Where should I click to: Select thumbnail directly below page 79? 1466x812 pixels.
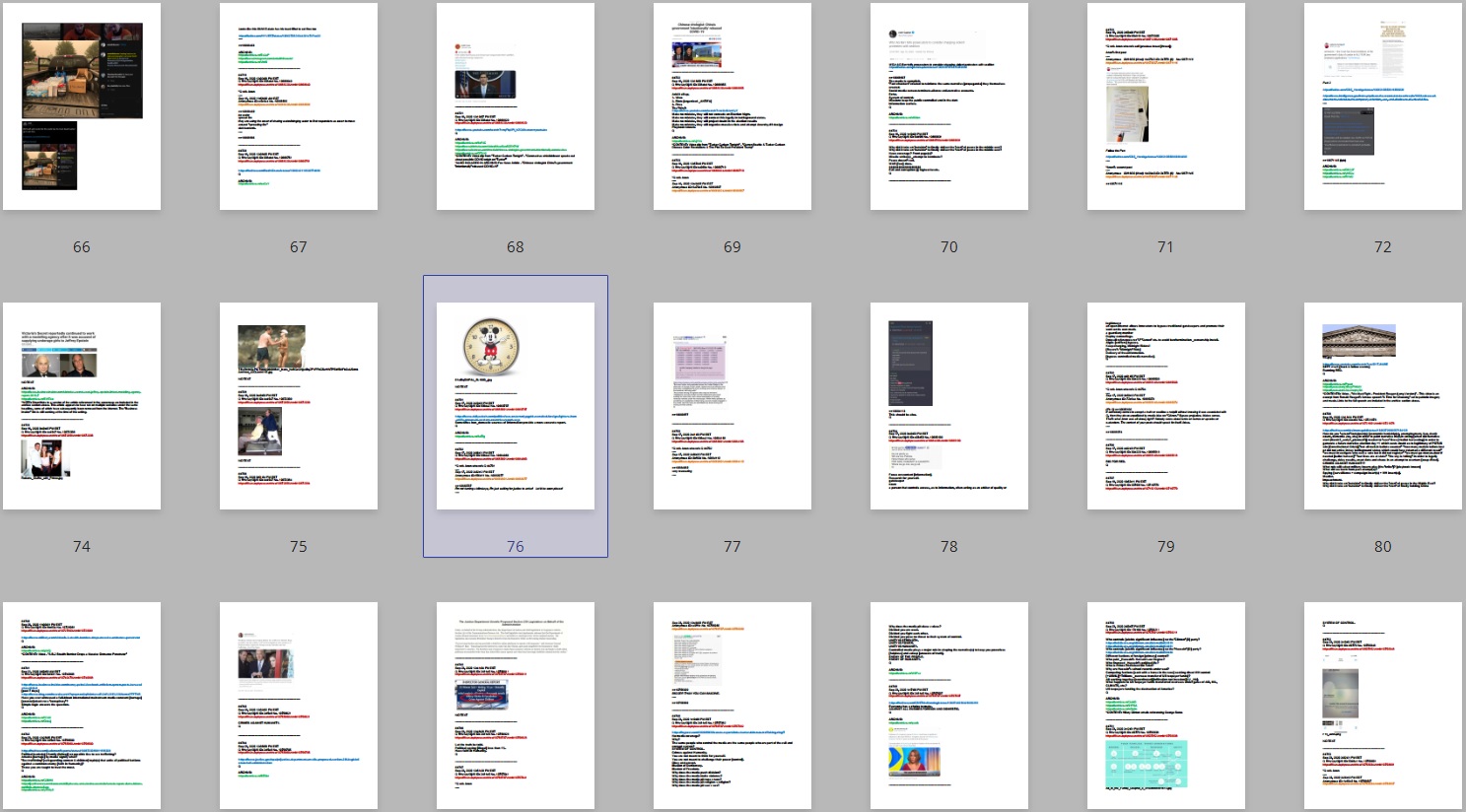[1166, 706]
